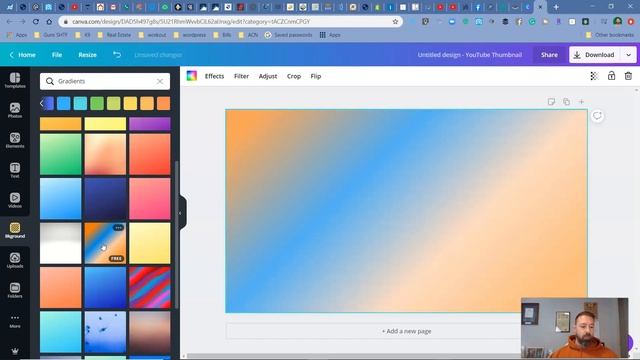This screenshot has width=640, height=360.
Task: Open the background color picker square
Action: (x=191, y=76)
